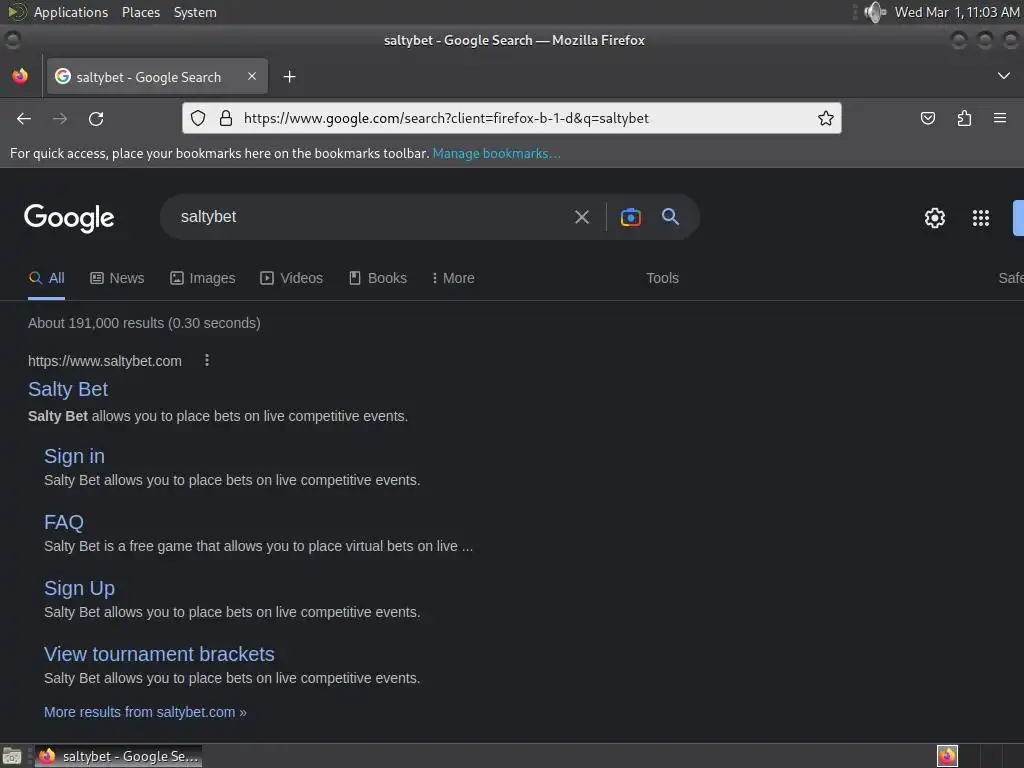
Task: Open the Places menu
Action: (x=141, y=12)
